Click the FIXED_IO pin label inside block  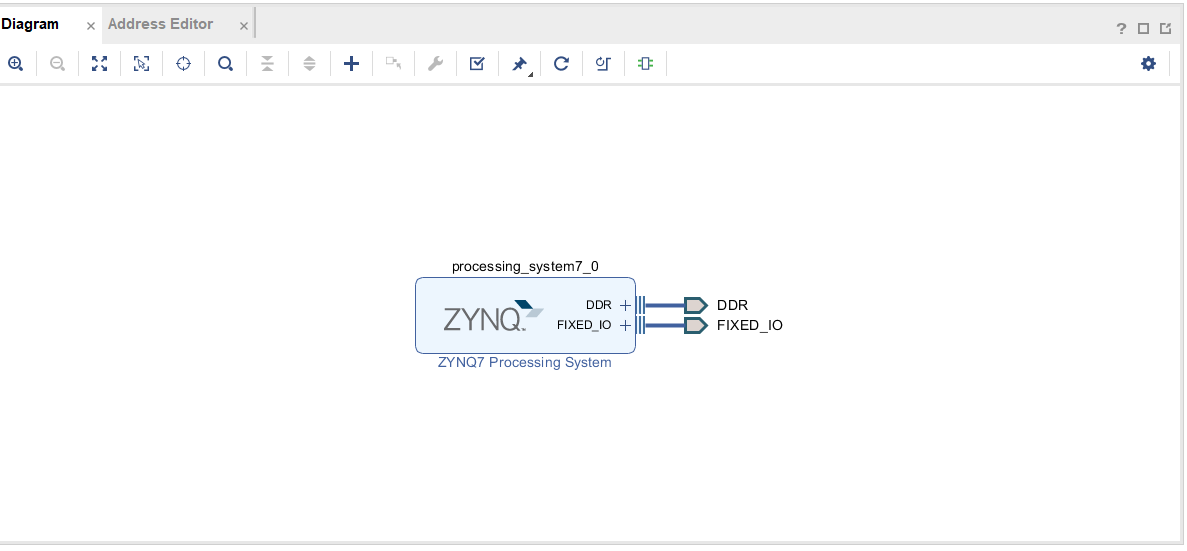(584, 325)
